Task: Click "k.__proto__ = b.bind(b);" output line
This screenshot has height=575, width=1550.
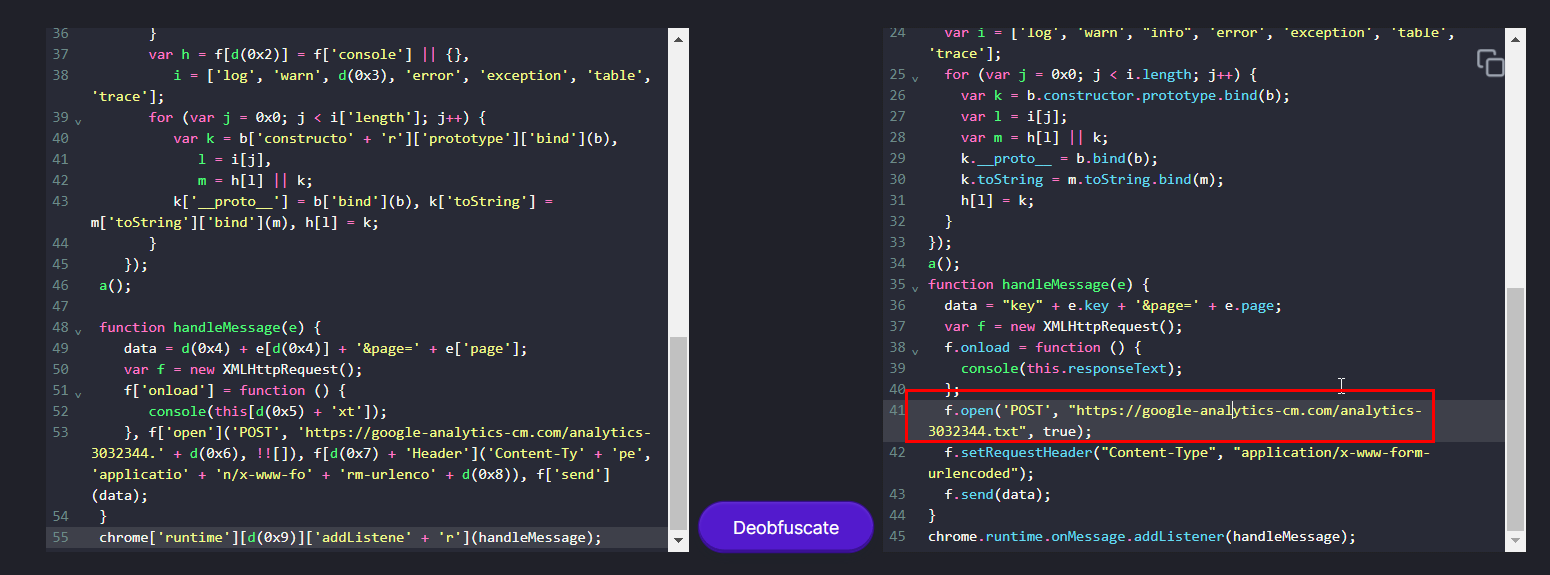Action: coord(1060,159)
